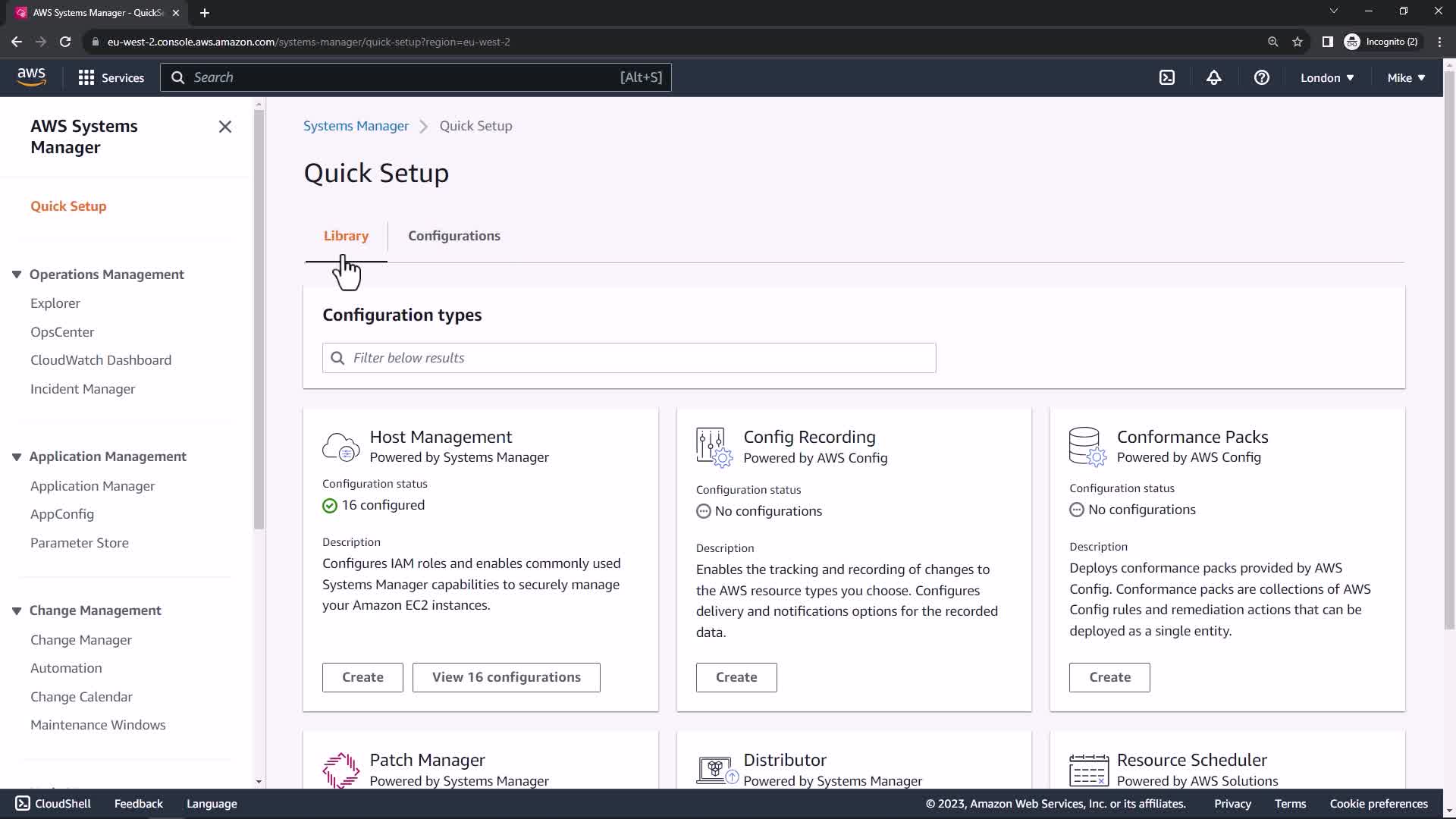Open the notifications bell icon
The image size is (1456, 819).
click(x=1214, y=77)
